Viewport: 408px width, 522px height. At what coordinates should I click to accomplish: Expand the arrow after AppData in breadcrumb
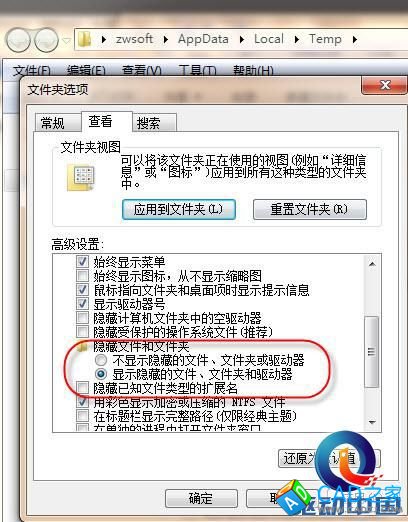242,39
